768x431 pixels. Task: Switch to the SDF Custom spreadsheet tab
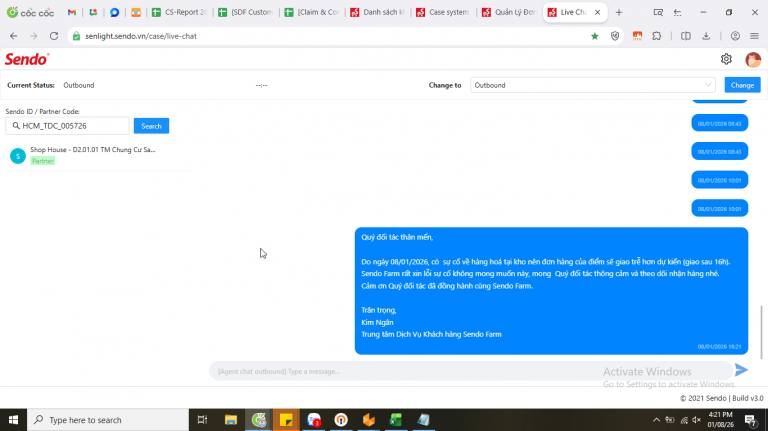pos(246,12)
